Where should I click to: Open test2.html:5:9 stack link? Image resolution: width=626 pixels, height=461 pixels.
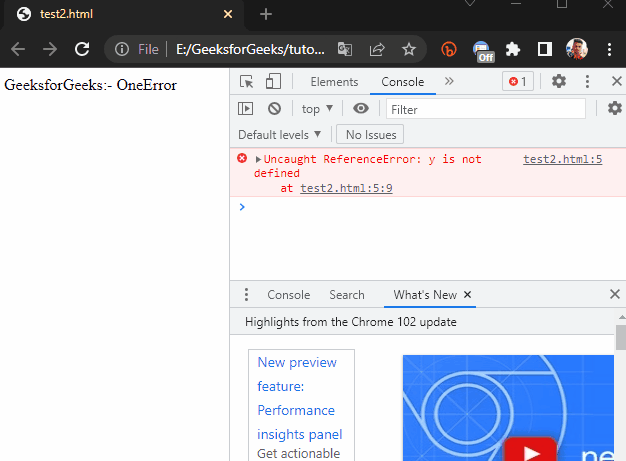click(346, 188)
